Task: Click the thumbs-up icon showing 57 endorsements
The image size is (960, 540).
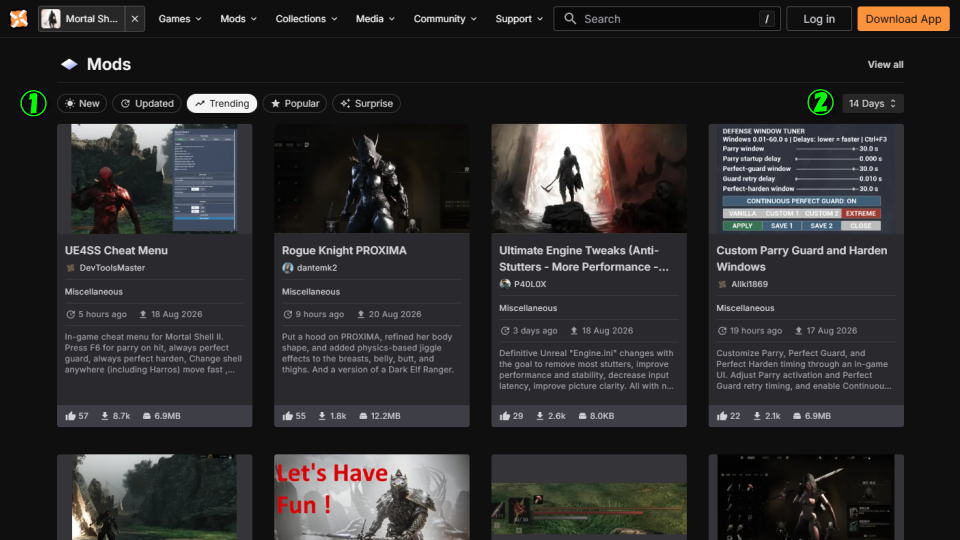Action: point(70,416)
